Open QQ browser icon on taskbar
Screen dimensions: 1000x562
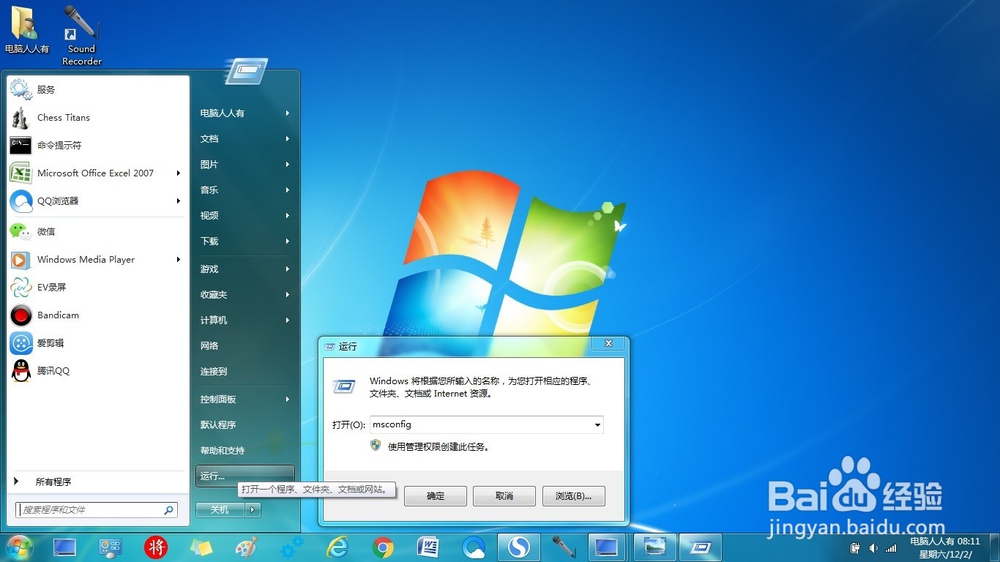tap(474, 547)
